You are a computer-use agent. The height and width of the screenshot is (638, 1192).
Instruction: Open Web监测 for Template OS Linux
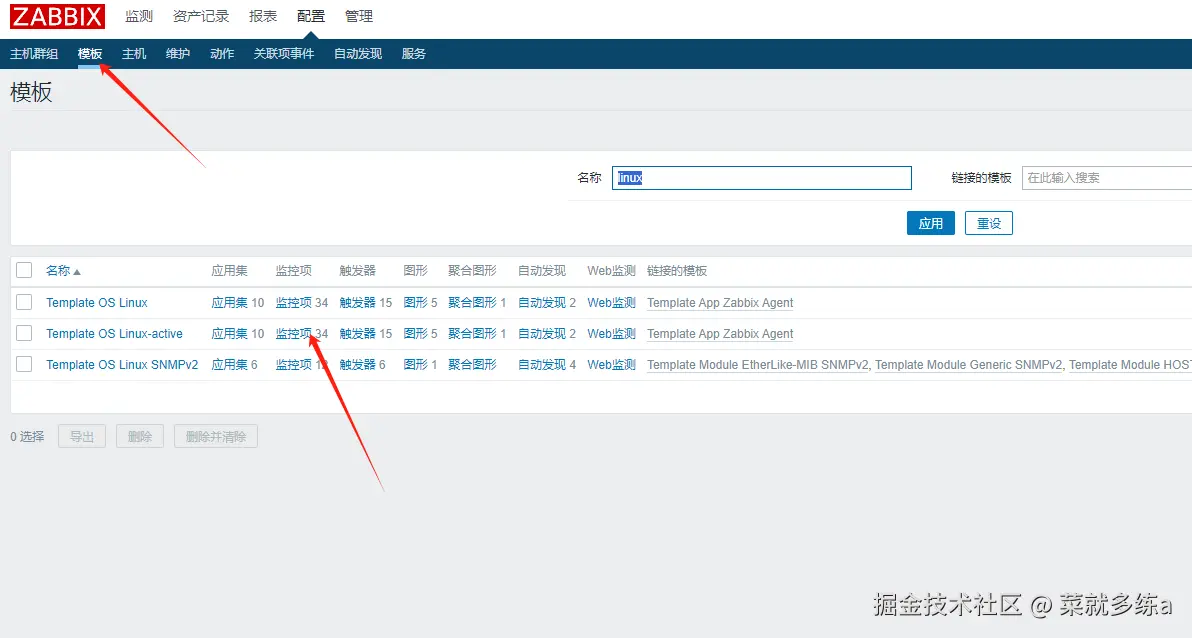[x=611, y=303]
